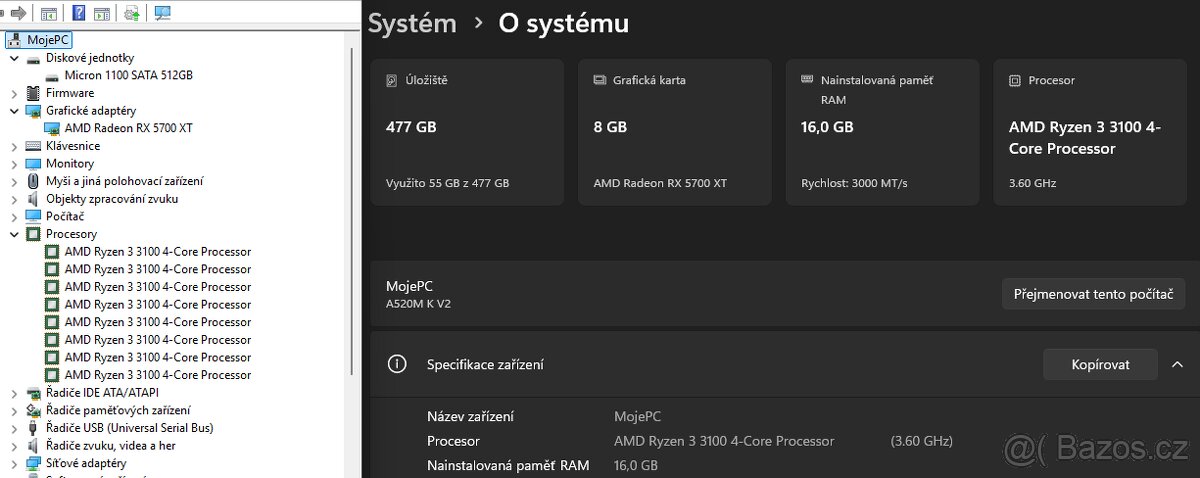The height and width of the screenshot is (478, 1200).
Task: Select AMD Radeon RX 5700 XT in device tree
Action: point(128,128)
